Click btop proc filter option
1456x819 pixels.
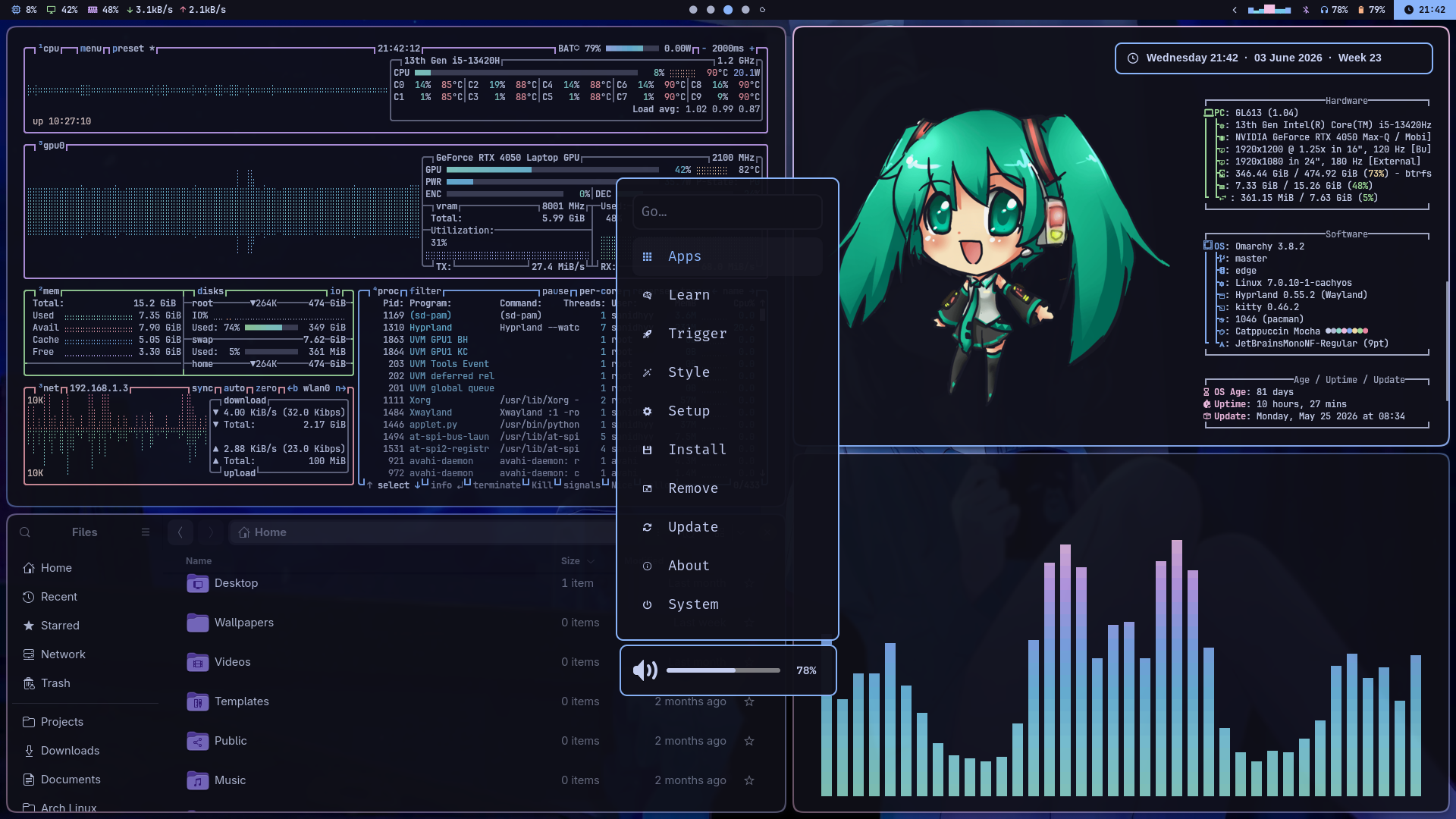425,291
